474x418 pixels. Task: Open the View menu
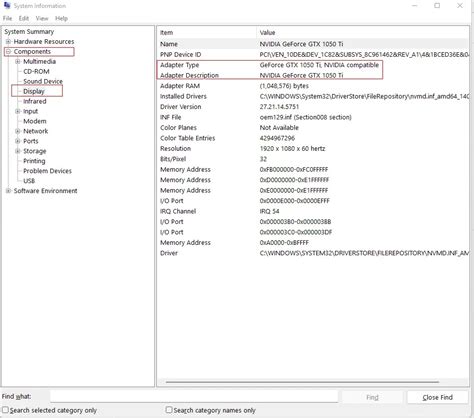coord(42,18)
